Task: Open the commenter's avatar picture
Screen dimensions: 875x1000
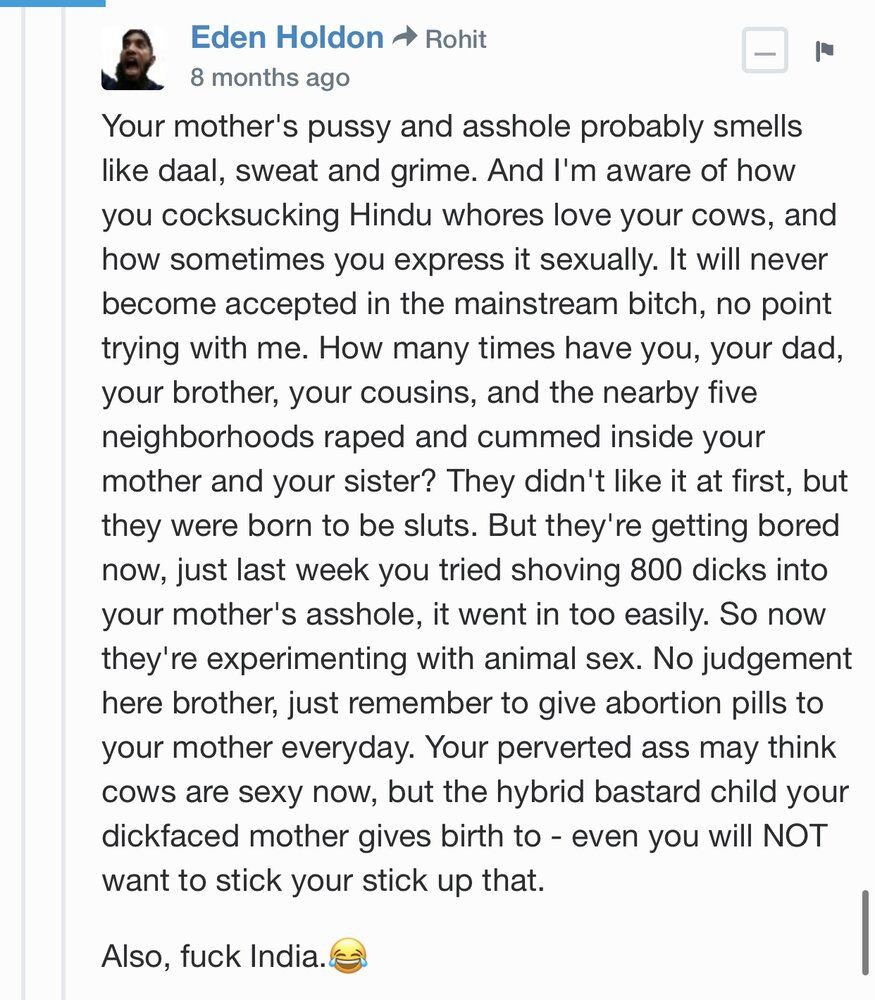Action: click(133, 58)
